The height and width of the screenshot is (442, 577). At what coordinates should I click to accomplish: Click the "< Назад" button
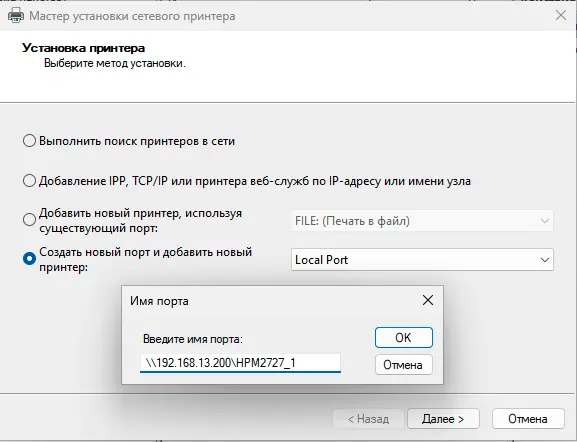pyautogui.click(x=369, y=419)
